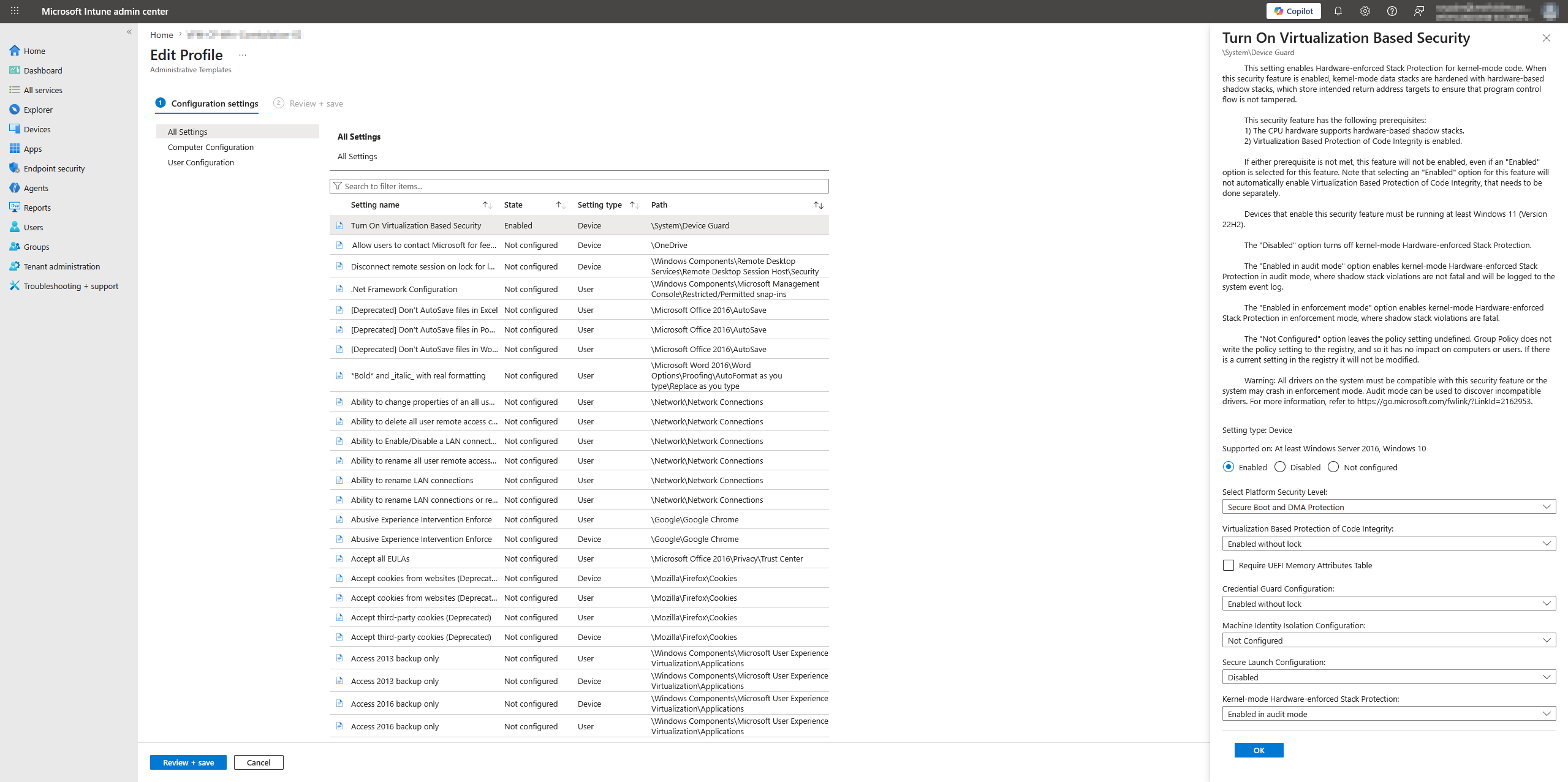Image resolution: width=1568 pixels, height=782 pixels.
Task: Select All Settings in settings tree
Action: [x=238, y=132]
